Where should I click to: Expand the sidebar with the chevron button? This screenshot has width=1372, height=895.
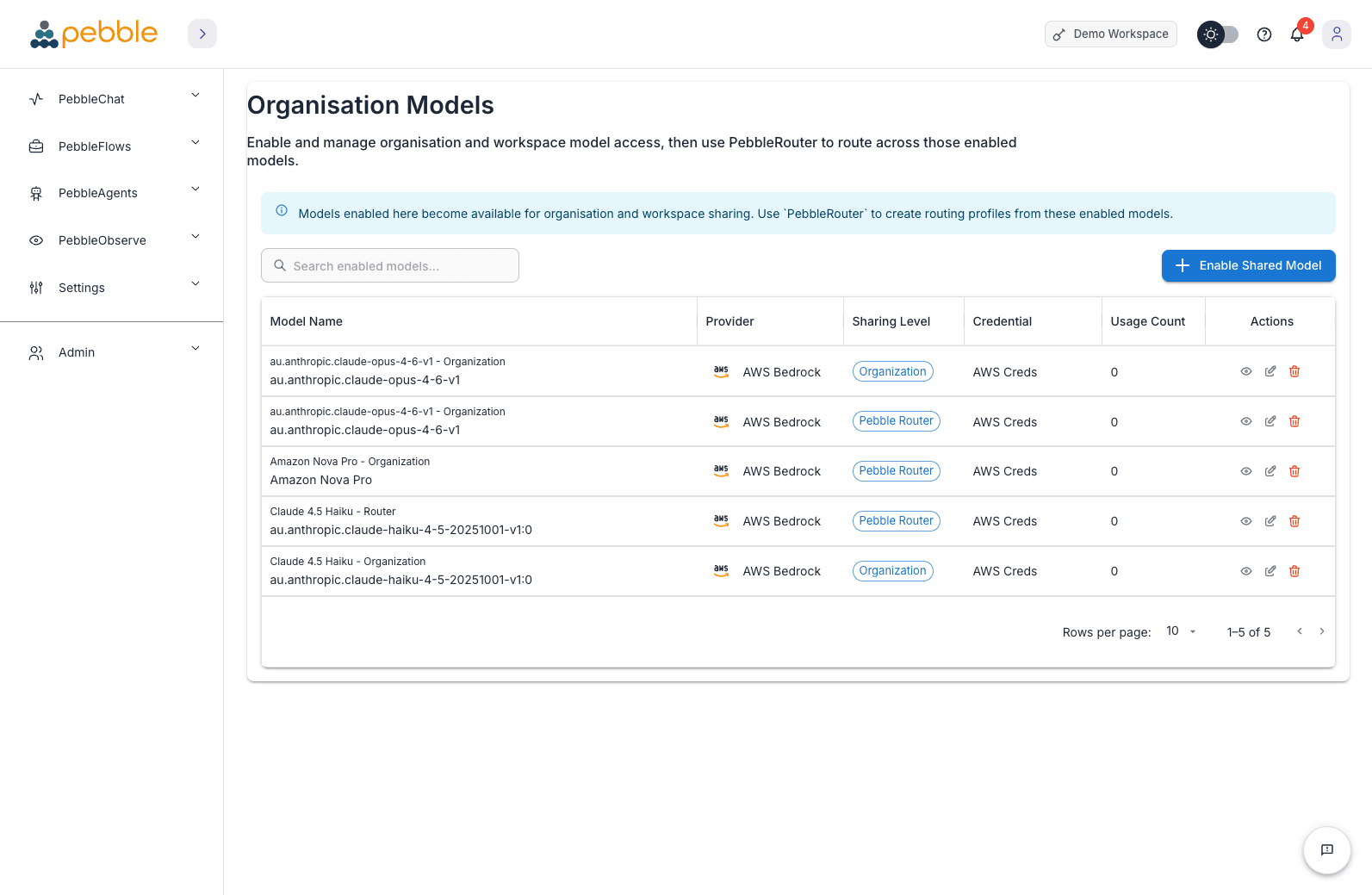pyautogui.click(x=202, y=34)
